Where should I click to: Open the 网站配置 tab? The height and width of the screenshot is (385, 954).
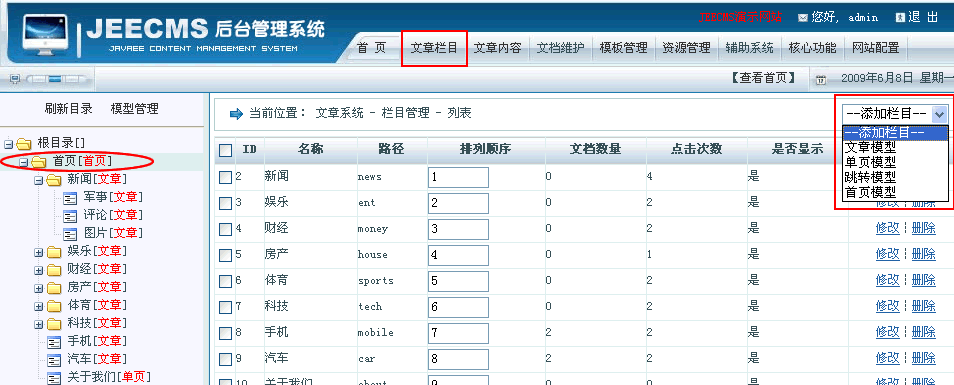[x=875, y=48]
